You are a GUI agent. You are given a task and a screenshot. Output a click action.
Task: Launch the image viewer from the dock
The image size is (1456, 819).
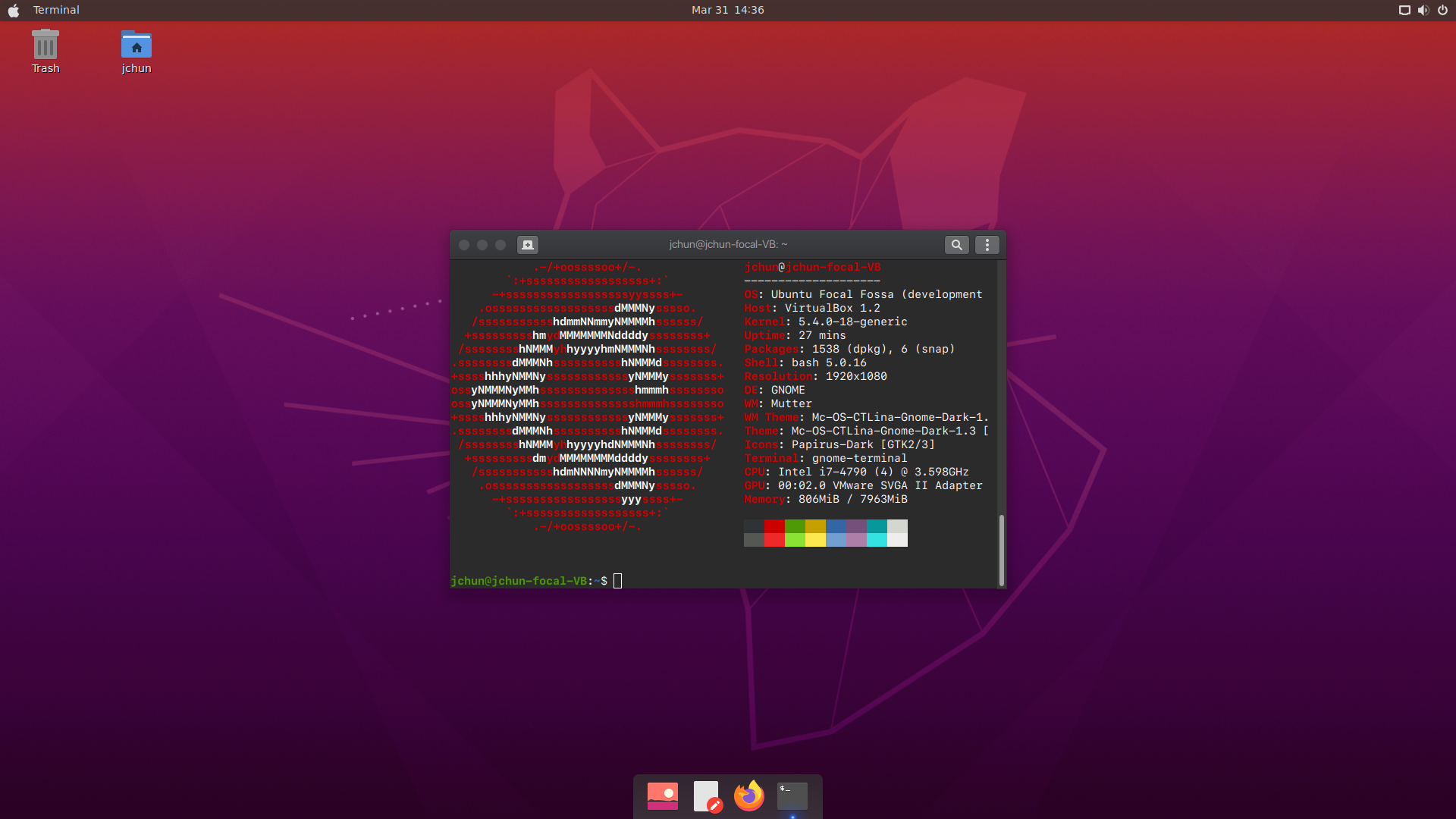(x=662, y=796)
